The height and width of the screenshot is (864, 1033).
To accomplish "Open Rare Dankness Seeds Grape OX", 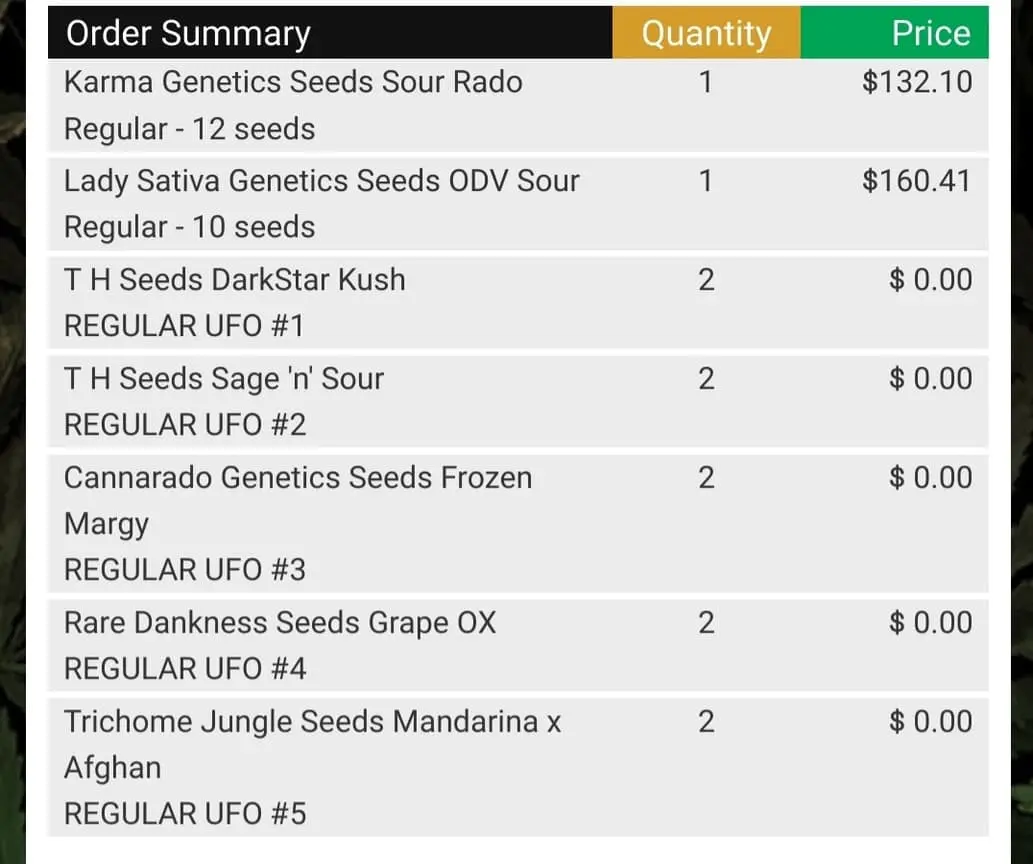I will (280, 623).
